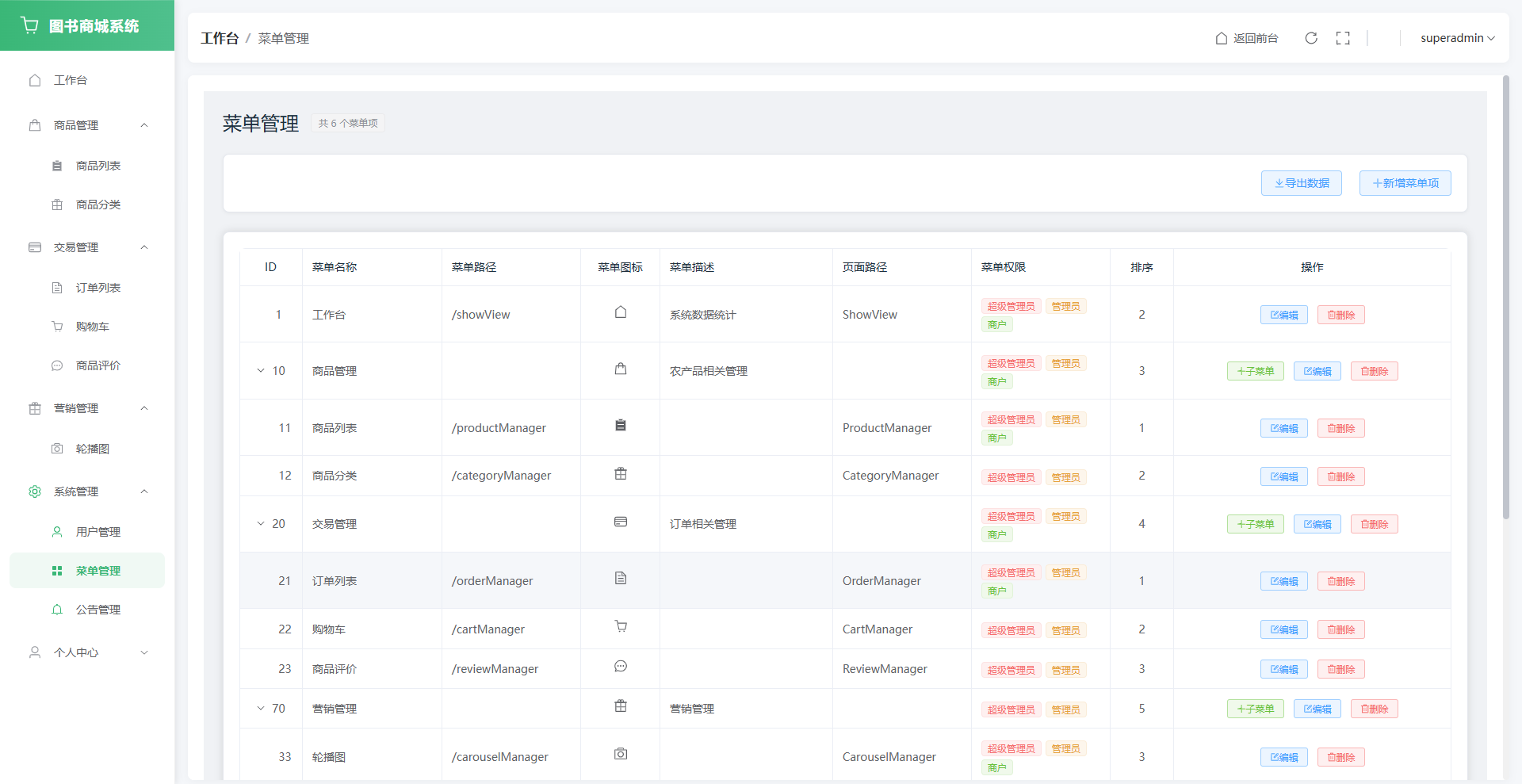
Task: Click cart icon in 购物车 table row
Action: click(x=621, y=627)
